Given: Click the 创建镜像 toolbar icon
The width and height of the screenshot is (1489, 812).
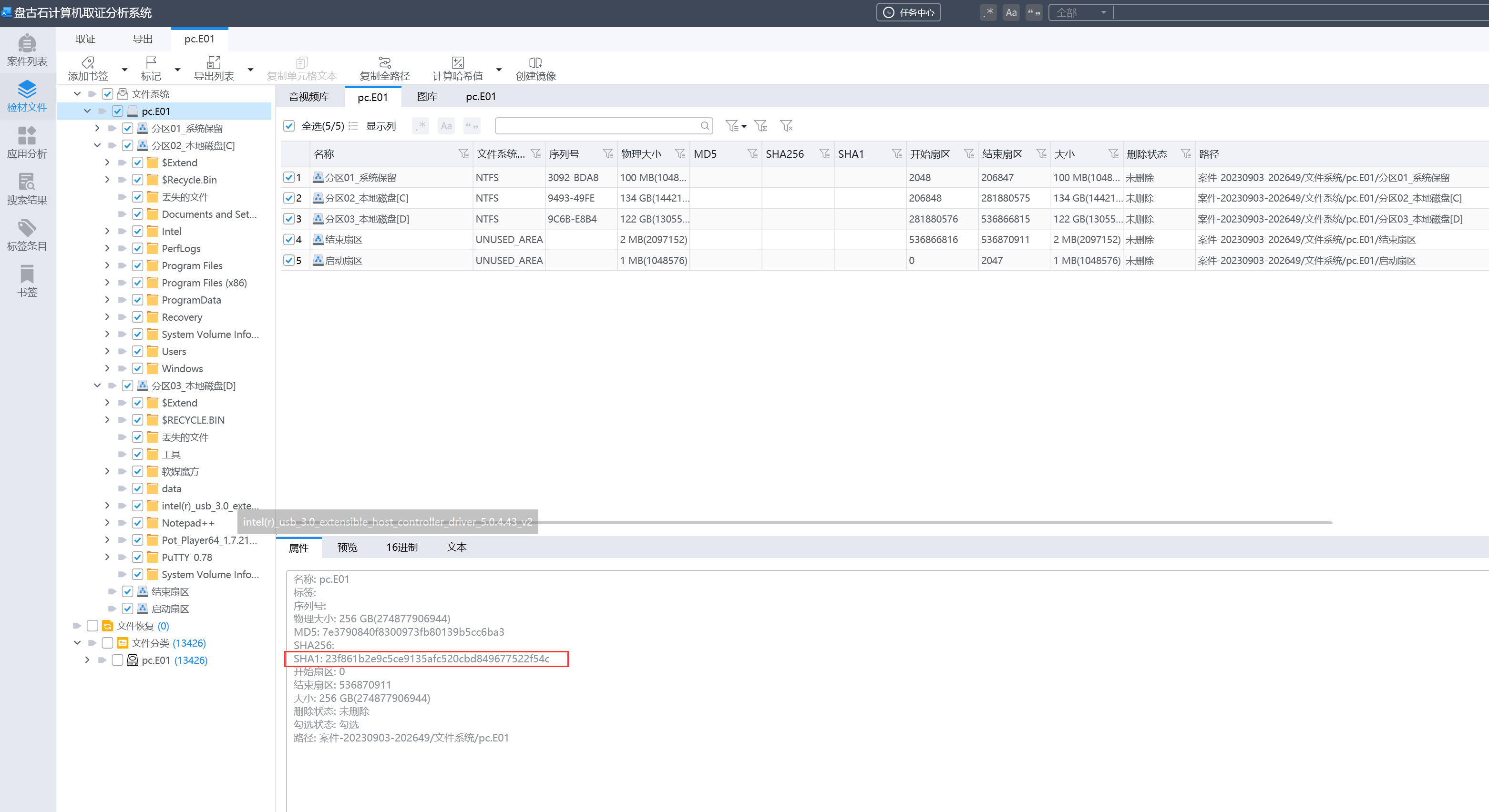Looking at the screenshot, I should [x=535, y=62].
